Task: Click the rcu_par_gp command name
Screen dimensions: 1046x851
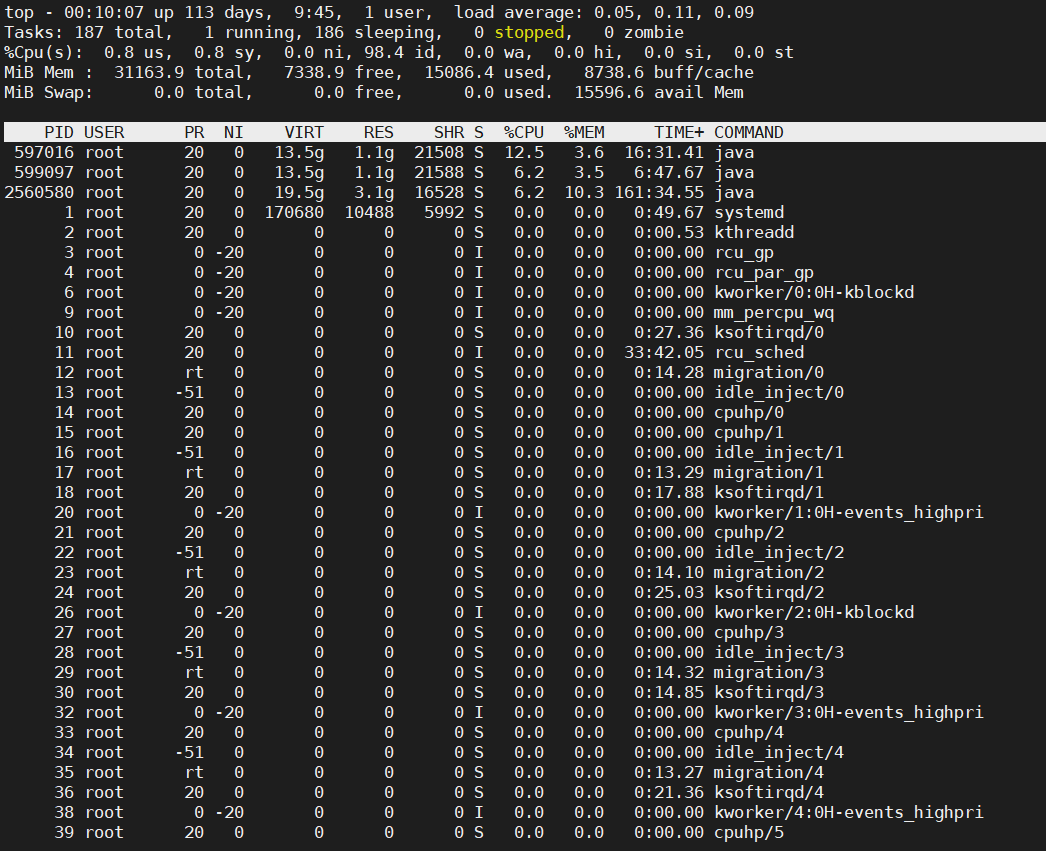Action: click(764, 273)
